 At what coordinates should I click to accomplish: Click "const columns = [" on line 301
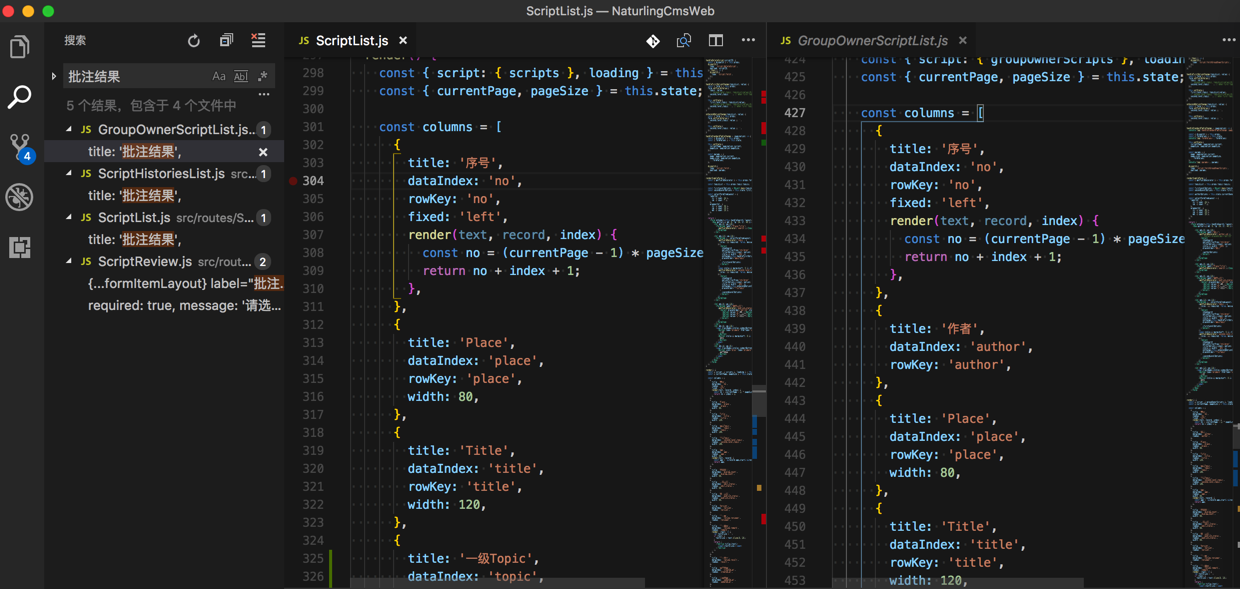[x=440, y=127]
